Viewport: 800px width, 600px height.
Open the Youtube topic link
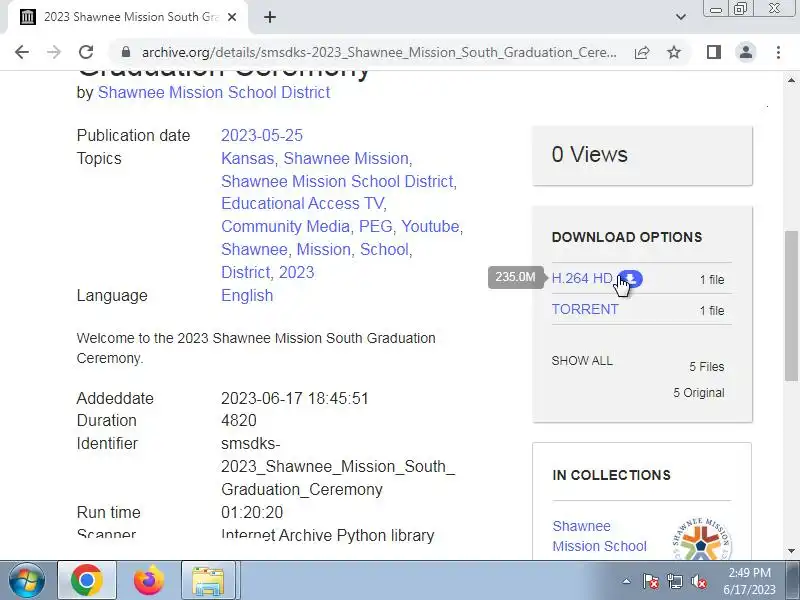coord(430,226)
